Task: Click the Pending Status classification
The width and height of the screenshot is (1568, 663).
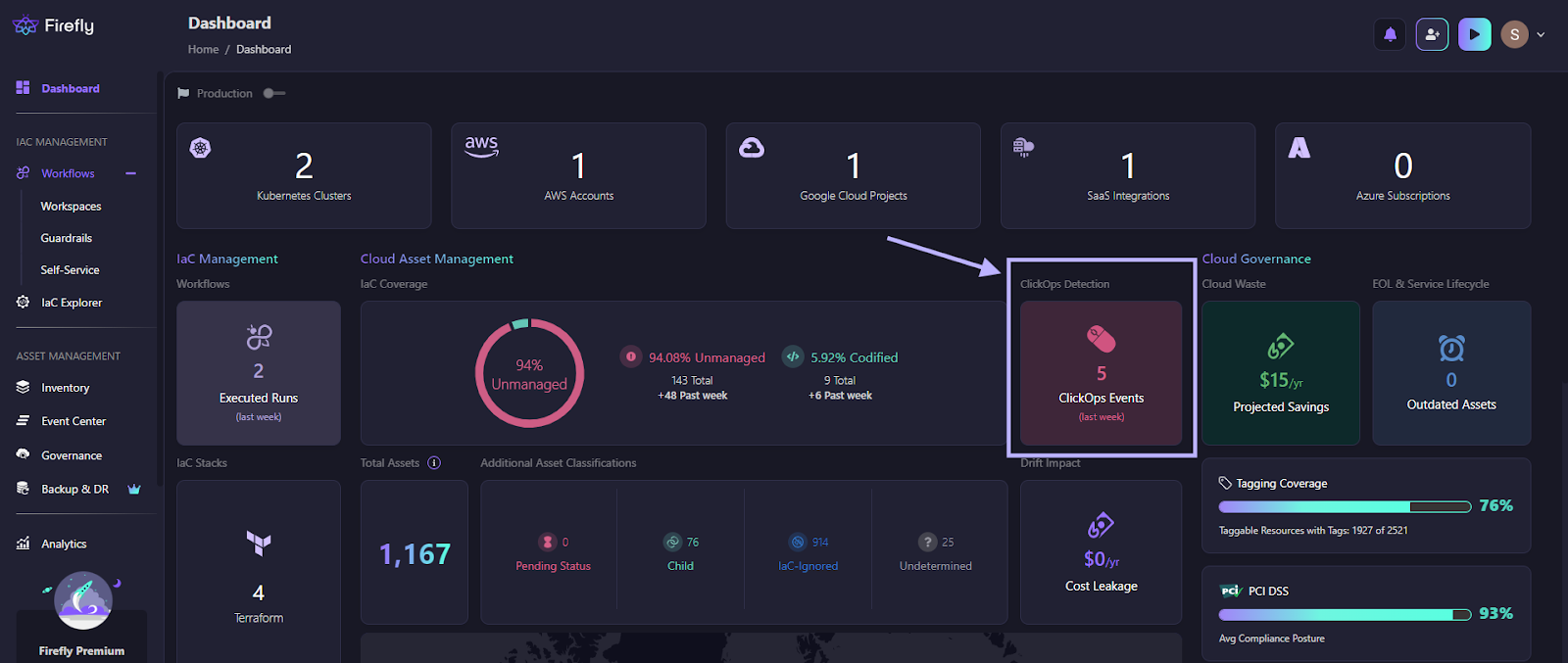Action: (x=553, y=553)
